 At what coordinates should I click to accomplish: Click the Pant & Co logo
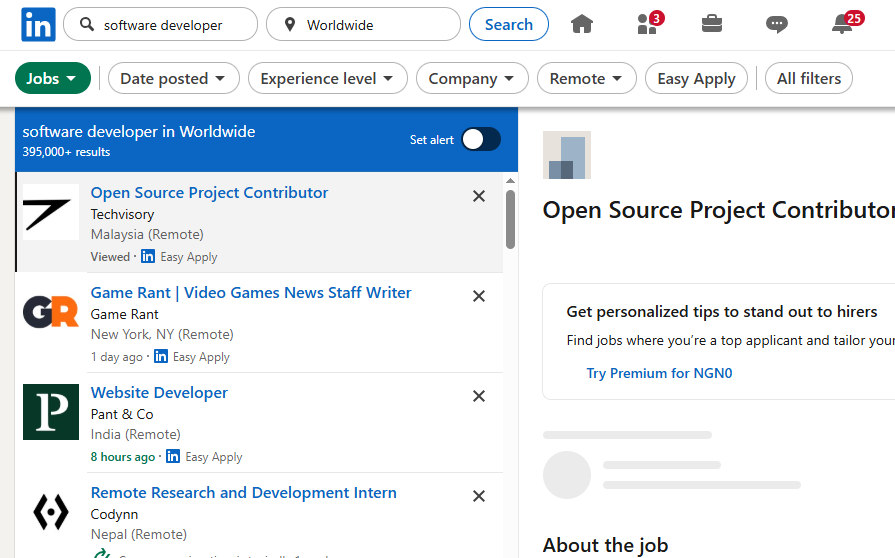51,412
